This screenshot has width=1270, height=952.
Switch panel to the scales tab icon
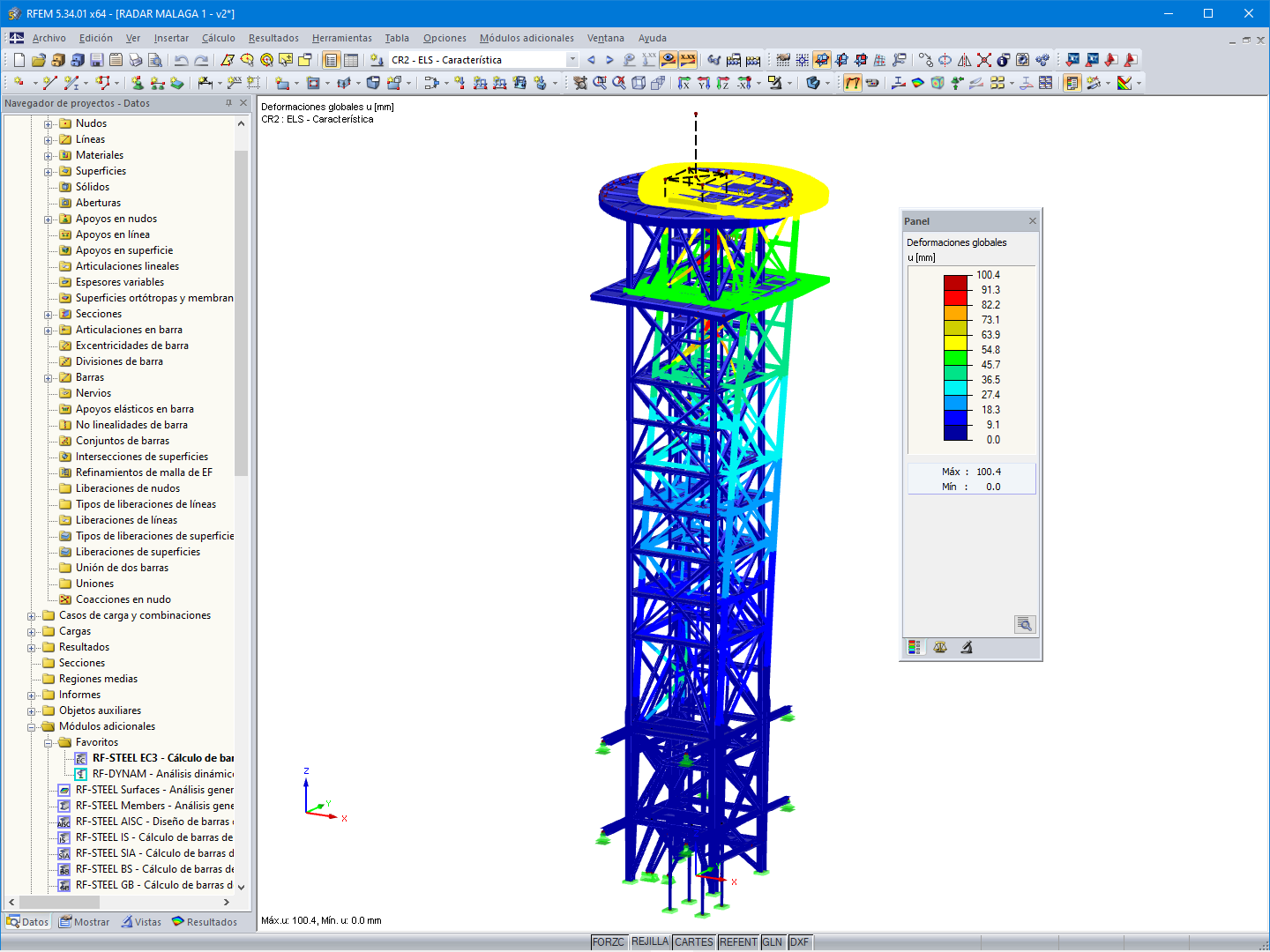point(940,646)
